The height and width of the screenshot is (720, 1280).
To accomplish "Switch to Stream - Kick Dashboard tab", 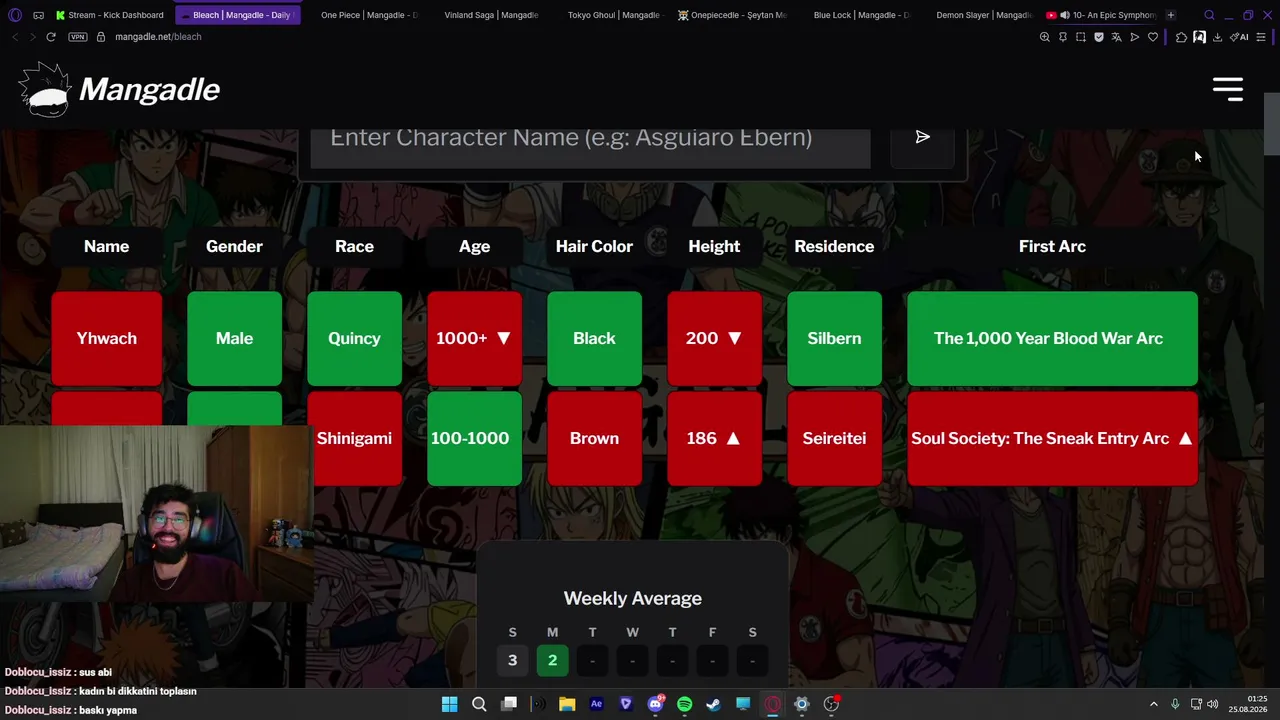I will (111, 15).
